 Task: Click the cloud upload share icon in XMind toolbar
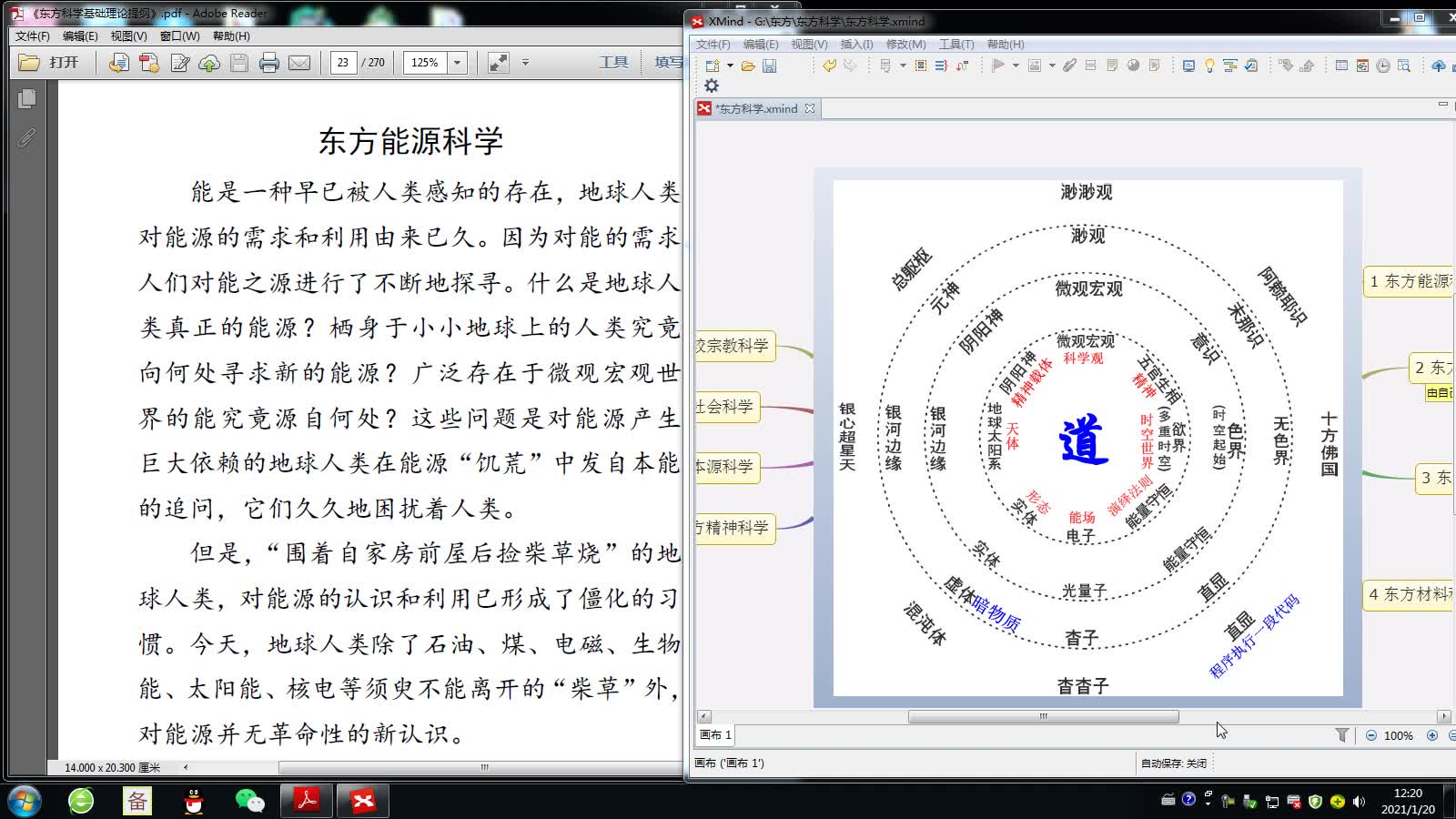click(1439, 66)
